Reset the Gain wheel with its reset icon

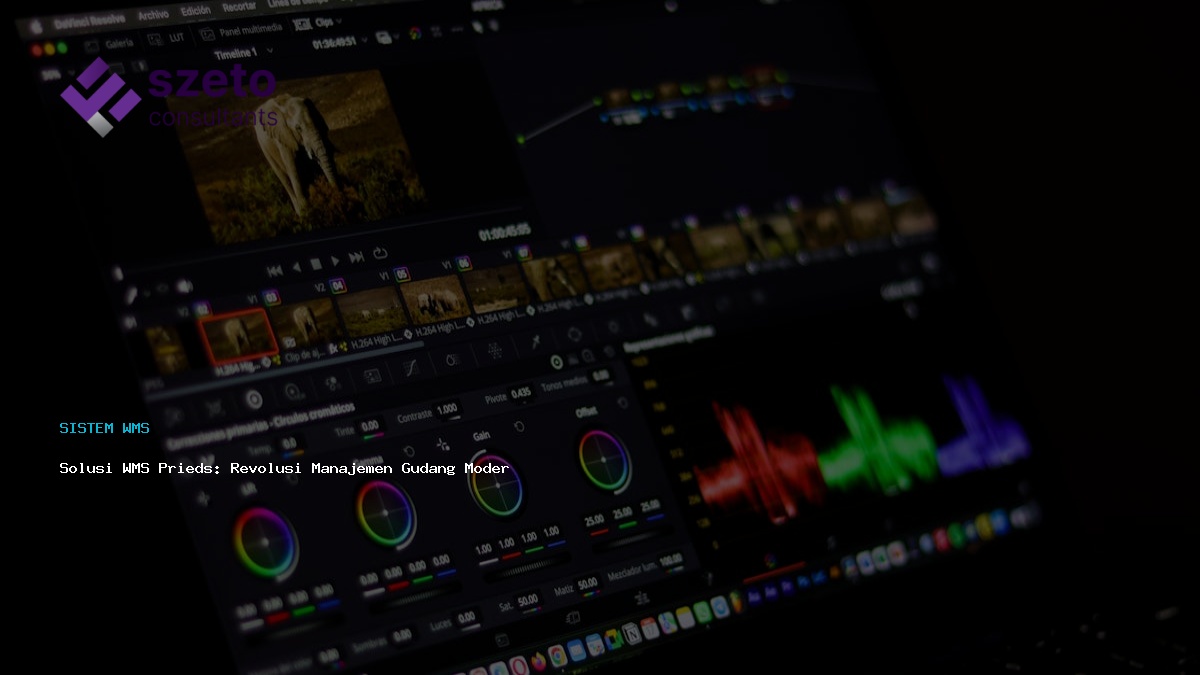coord(519,427)
